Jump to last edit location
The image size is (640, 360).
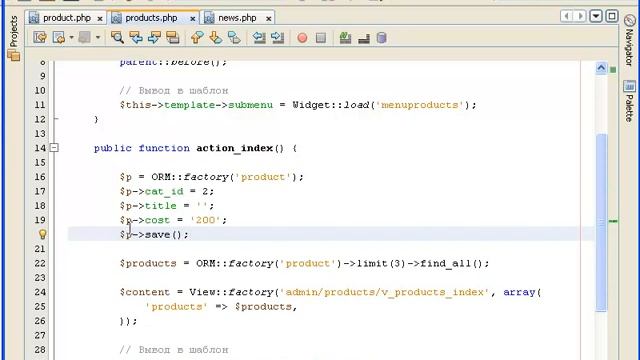click(40, 38)
